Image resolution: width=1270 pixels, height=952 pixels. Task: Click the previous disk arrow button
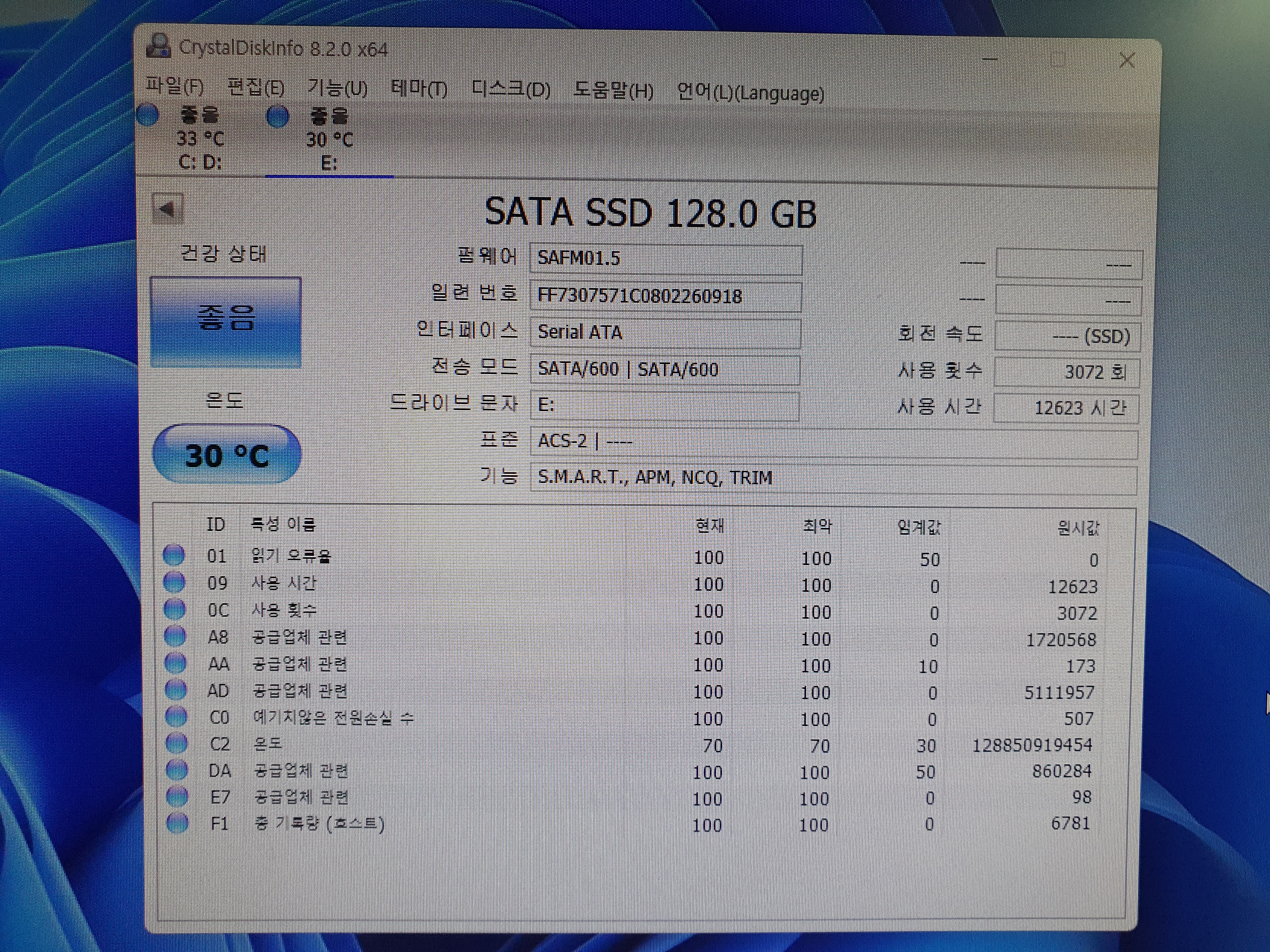pyautogui.click(x=168, y=208)
